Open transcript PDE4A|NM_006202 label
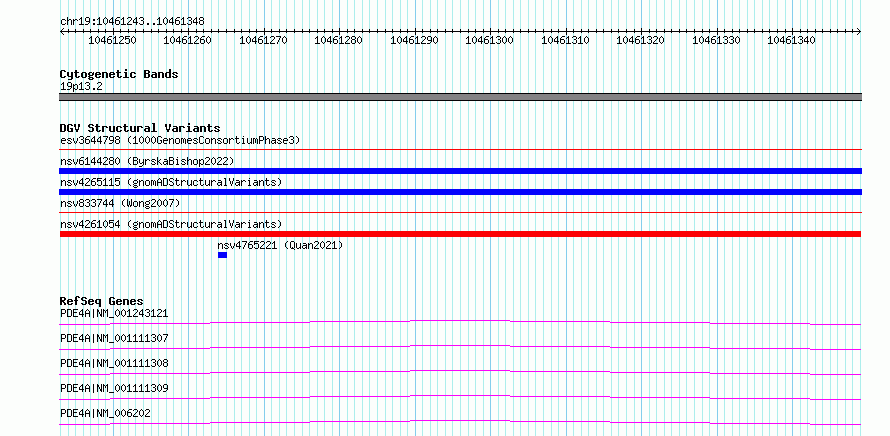 tap(106, 413)
